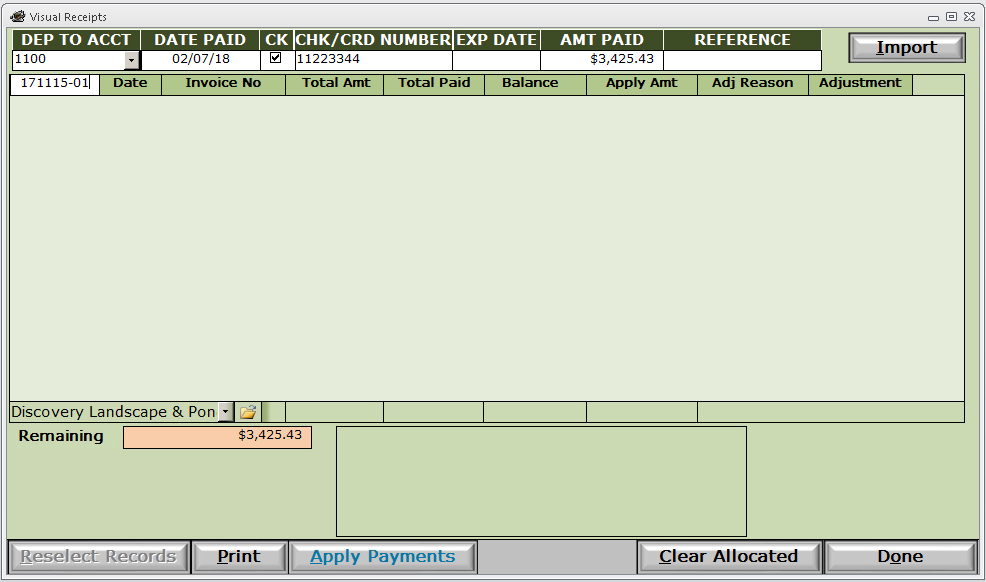The image size is (986, 582).
Task: Click the Adj Reason column header
Action: (753, 84)
